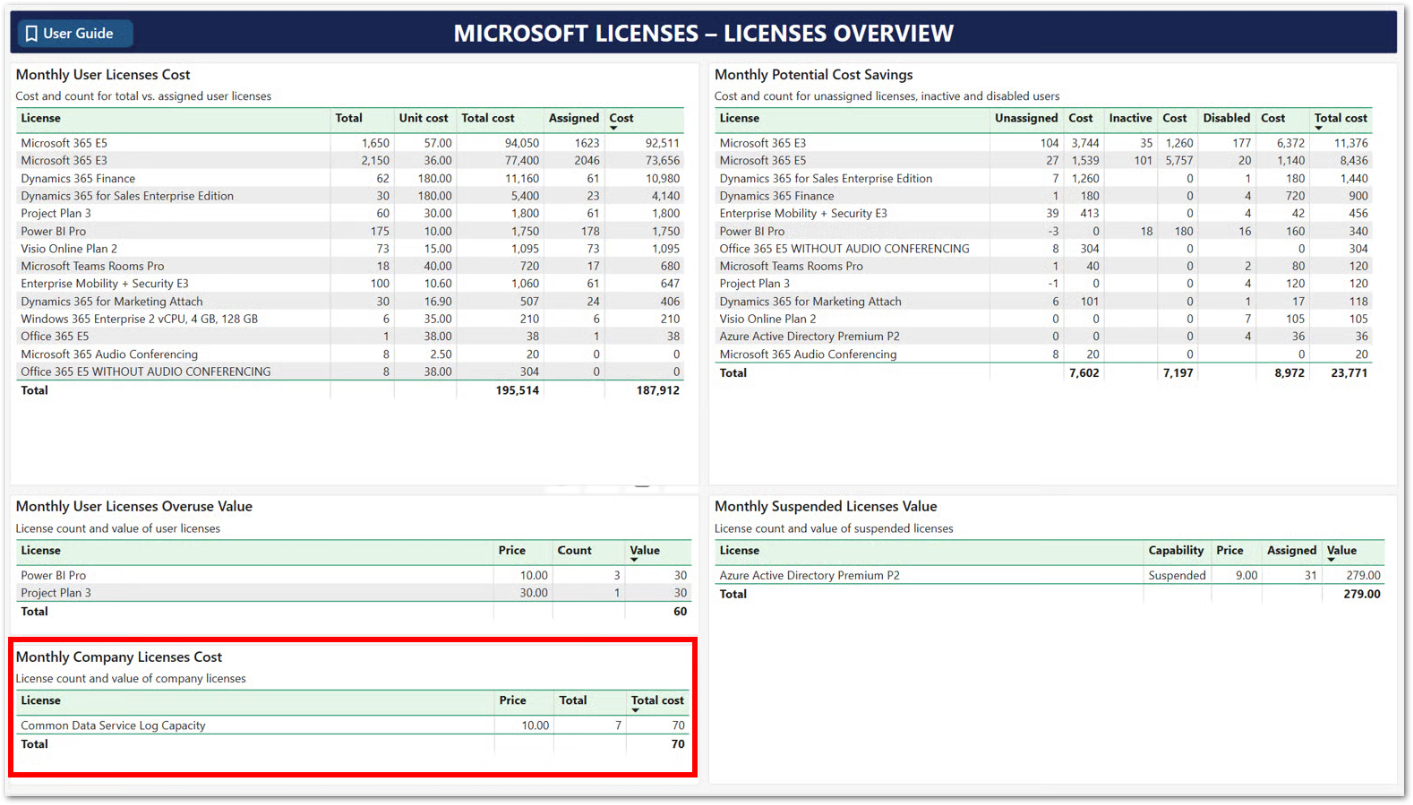Select the Capability column header
The height and width of the screenshot is (805, 1413).
[x=1175, y=550]
